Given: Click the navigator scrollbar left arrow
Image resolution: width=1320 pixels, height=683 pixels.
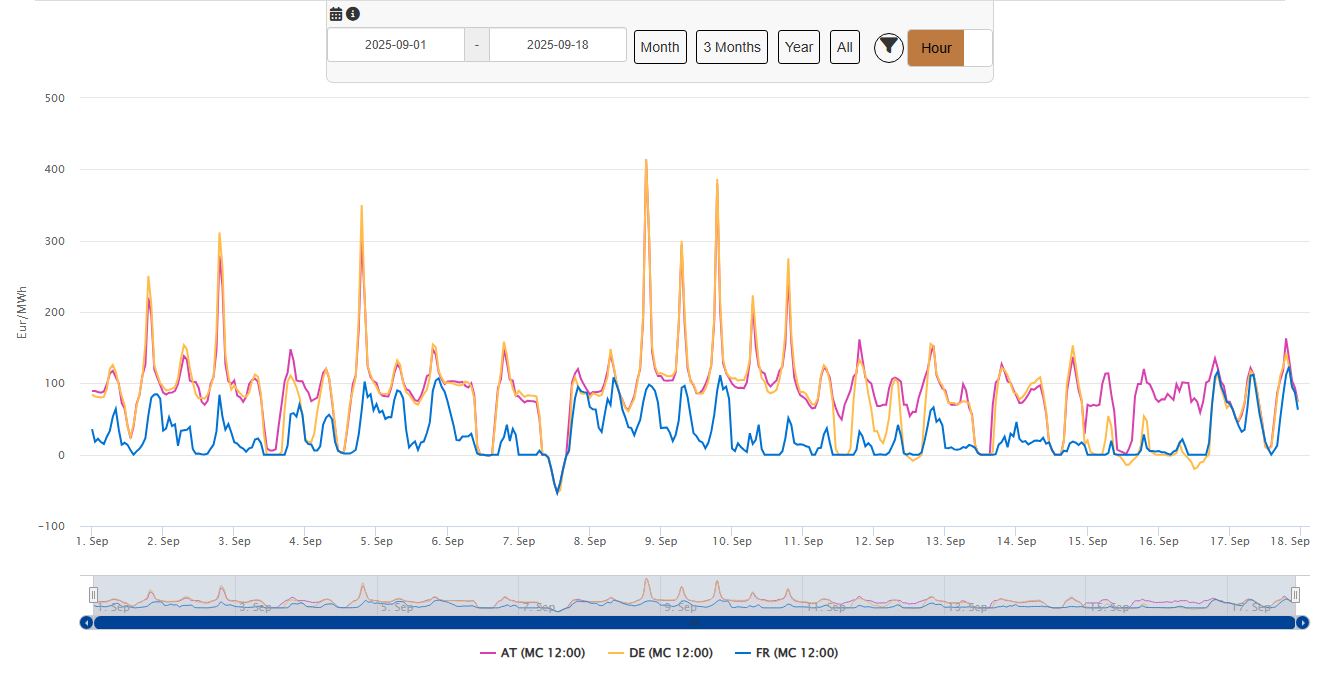Looking at the screenshot, I should pos(86,622).
